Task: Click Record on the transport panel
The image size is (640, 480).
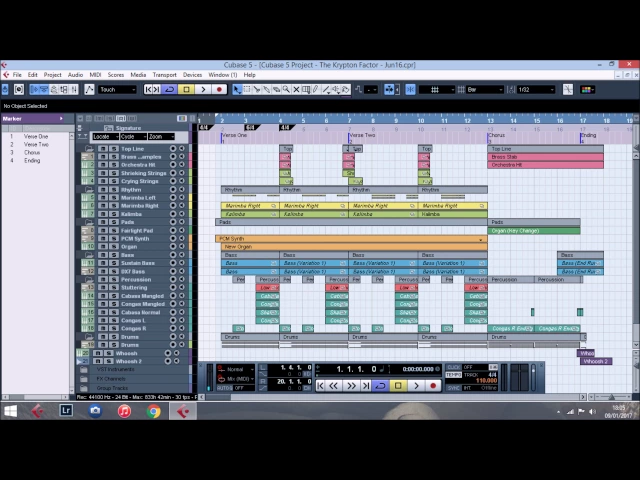Action: 433,385
